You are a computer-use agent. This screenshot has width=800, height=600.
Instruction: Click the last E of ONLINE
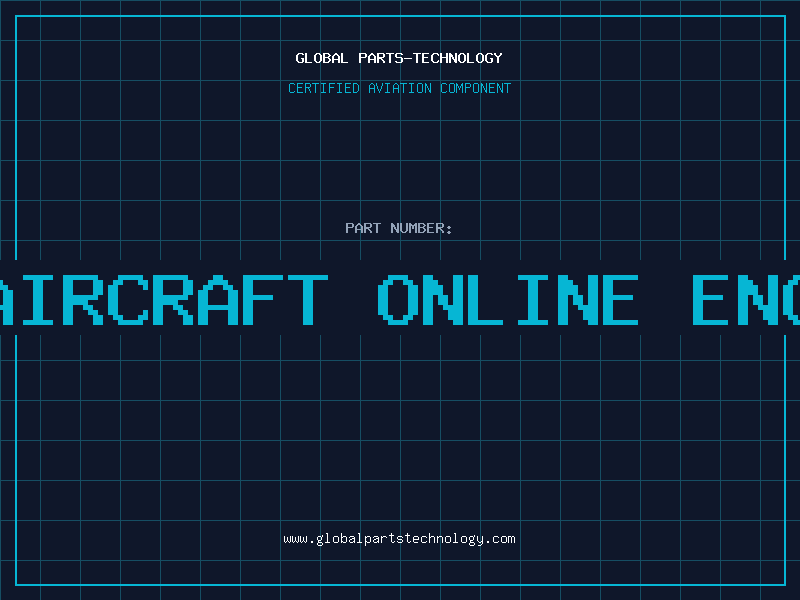tap(621, 300)
